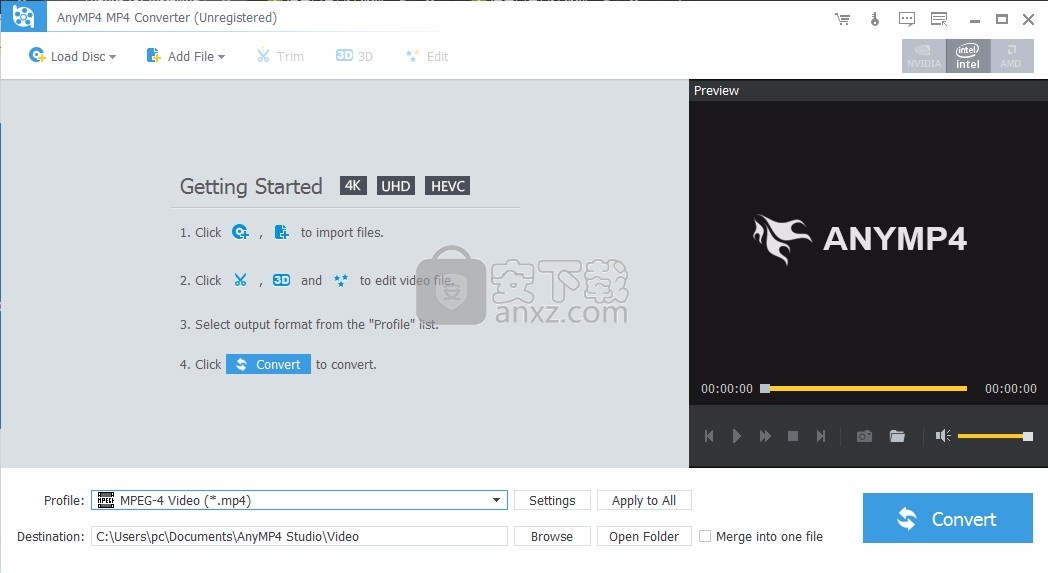The image size is (1048, 573).
Task: Skip to next file in preview
Action: point(821,436)
